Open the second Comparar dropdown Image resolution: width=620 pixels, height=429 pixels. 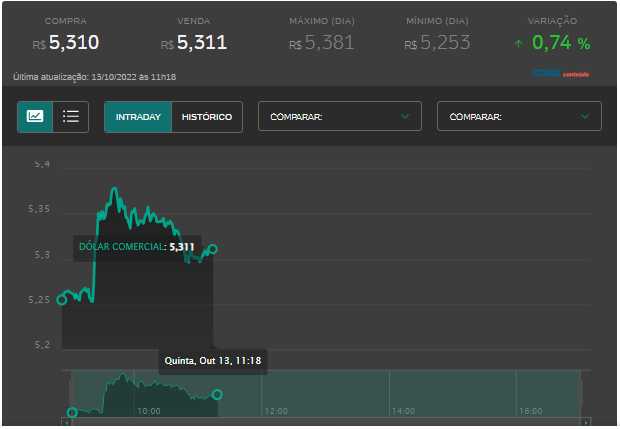tap(518, 117)
